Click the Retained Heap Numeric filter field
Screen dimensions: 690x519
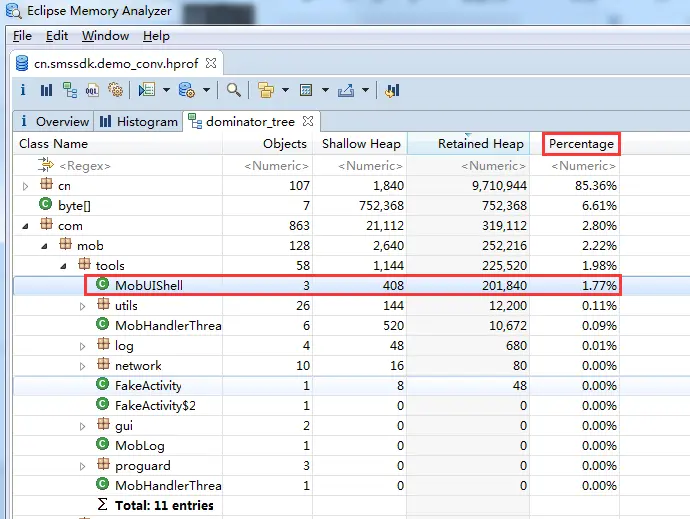click(469, 166)
